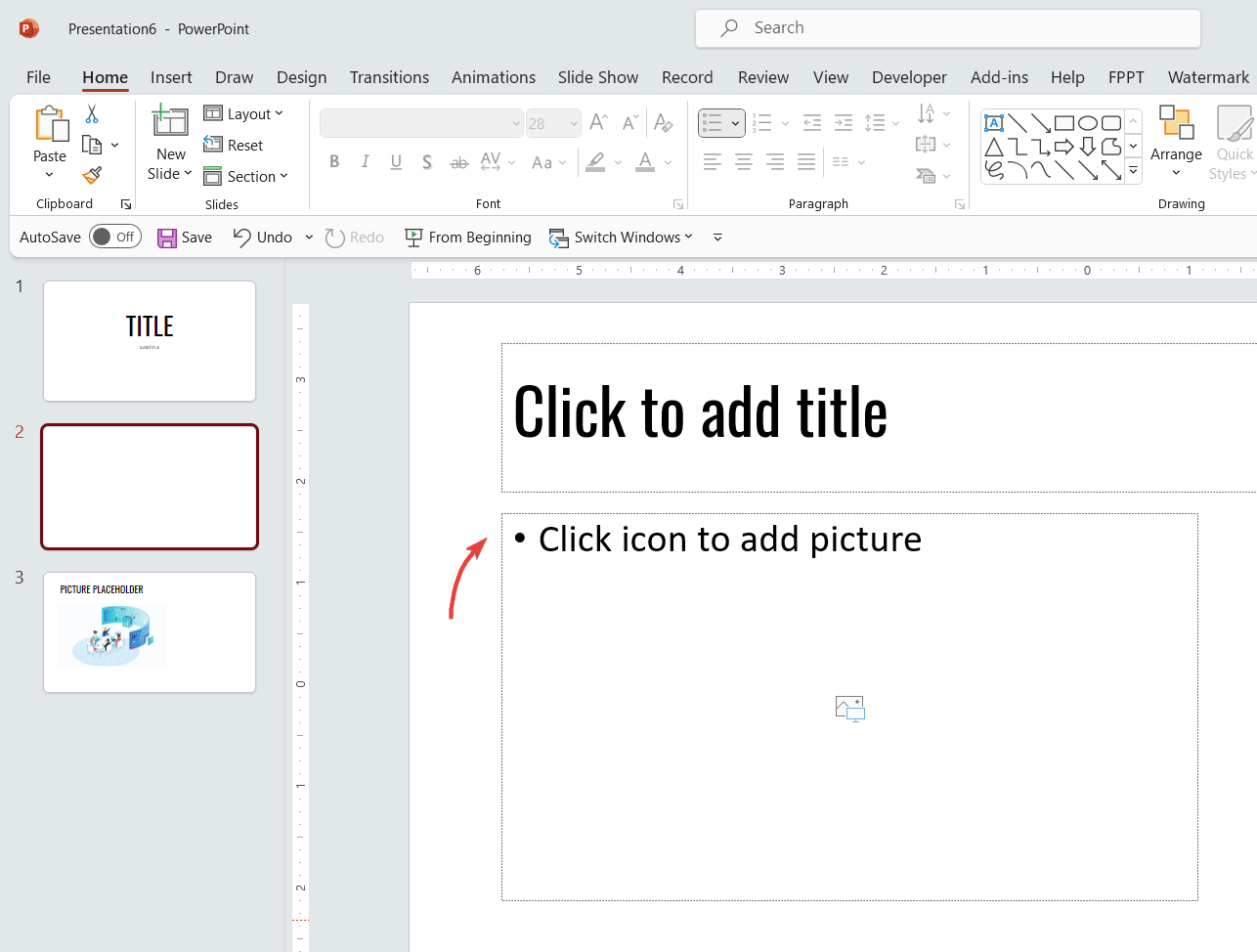Switch to the Design ribbon tab
This screenshot has height=952, width=1257.
pos(301,77)
